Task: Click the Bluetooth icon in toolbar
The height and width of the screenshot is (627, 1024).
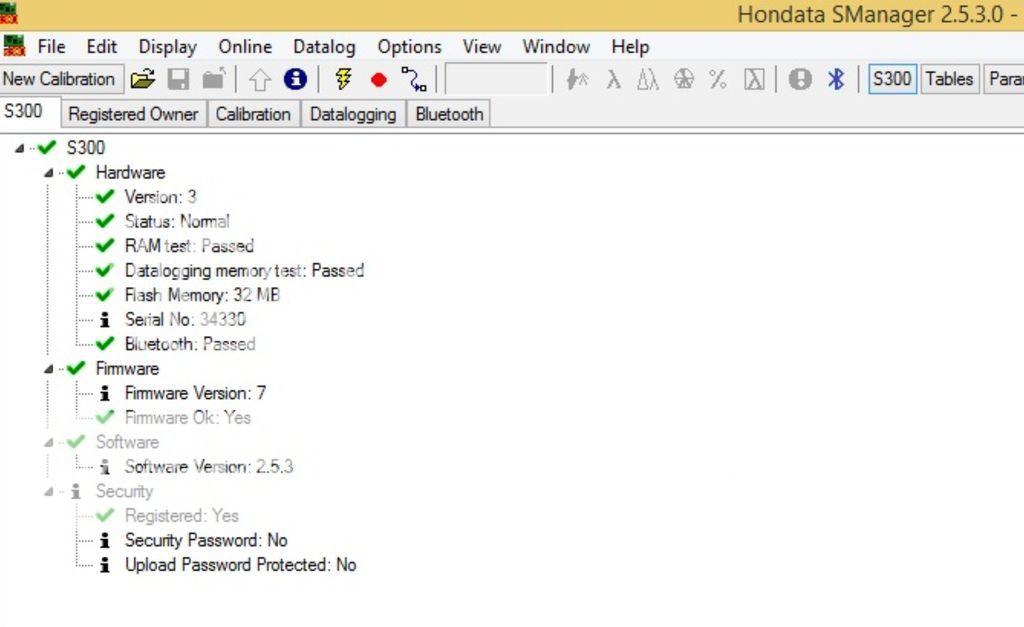Action: point(836,79)
